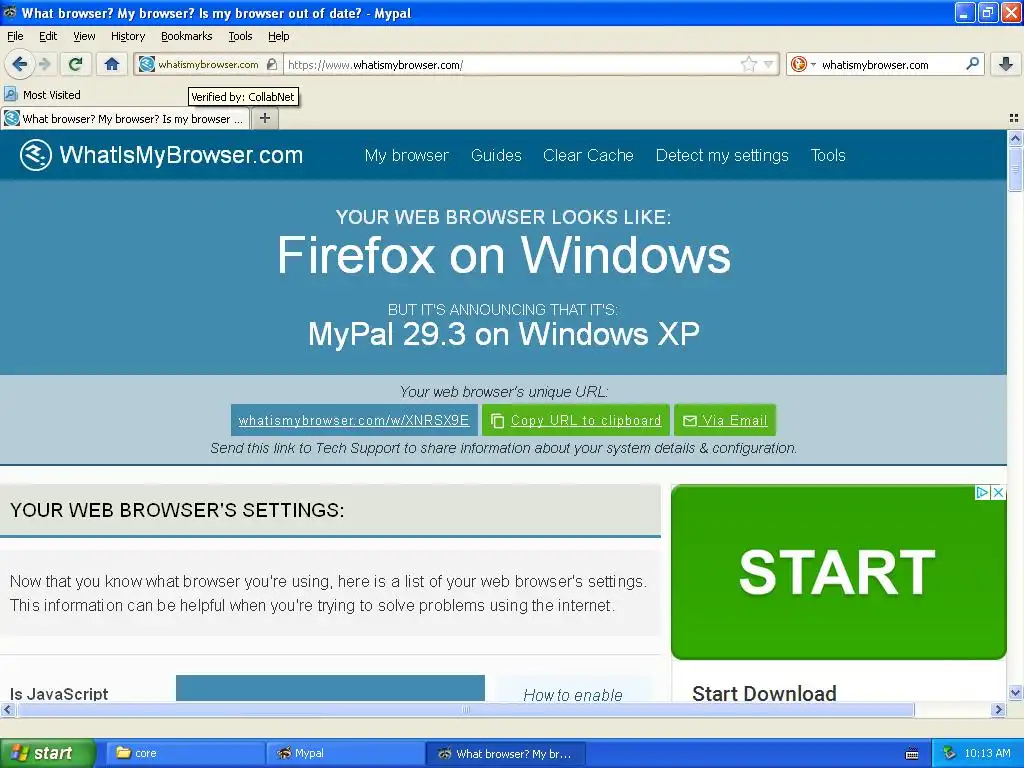Click the keyboard icon in the taskbar
The height and width of the screenshot is (768, 1024).
pos(912,754)
